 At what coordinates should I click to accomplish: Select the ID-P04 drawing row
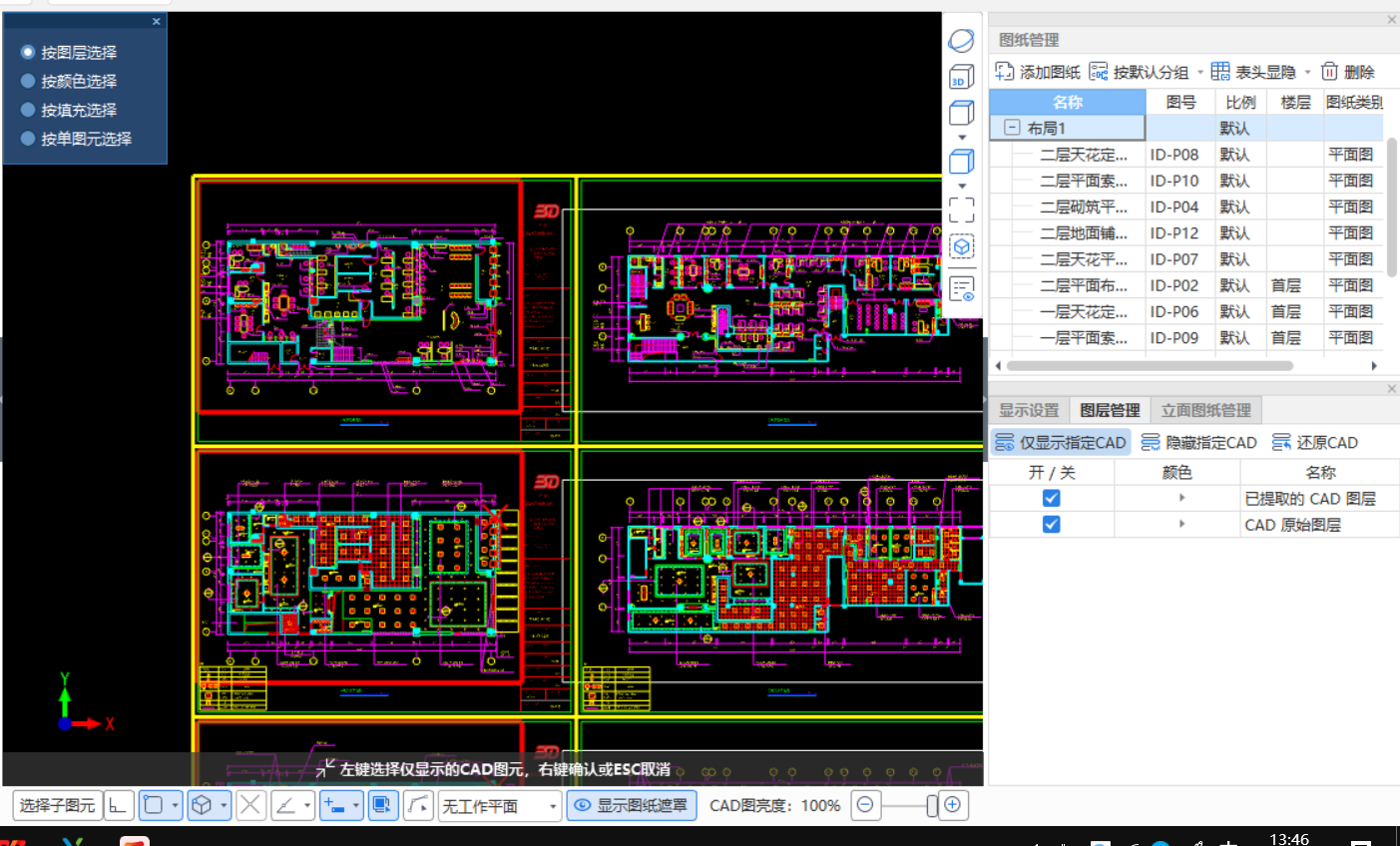[1186, 207]
